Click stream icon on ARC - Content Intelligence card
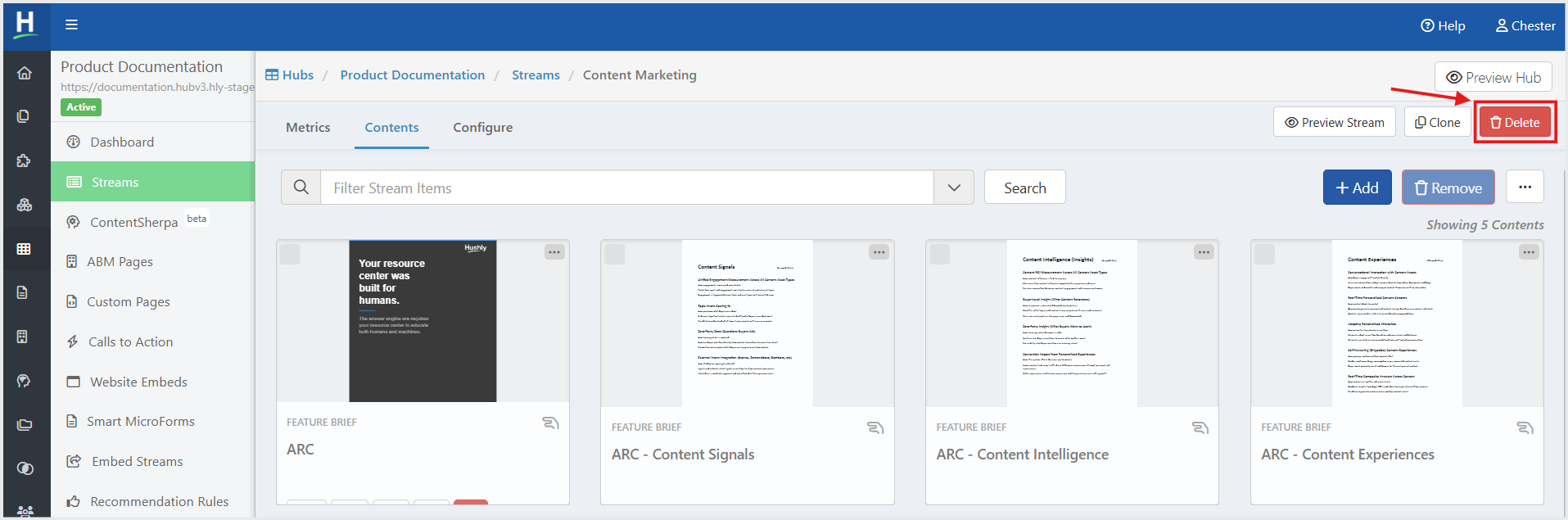This screenshot has height=520, width=1568. click(1200, 427)
